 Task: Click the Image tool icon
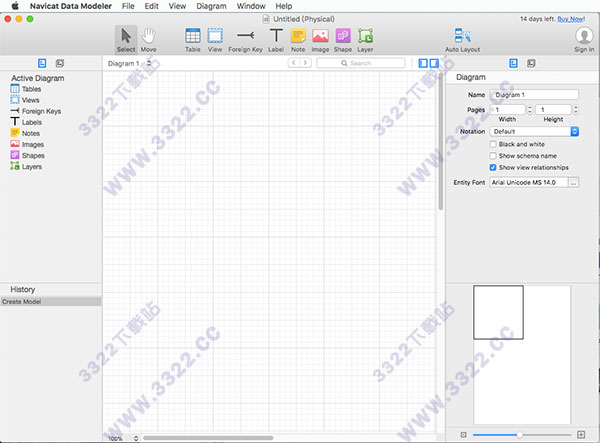[x=320, y=40]
